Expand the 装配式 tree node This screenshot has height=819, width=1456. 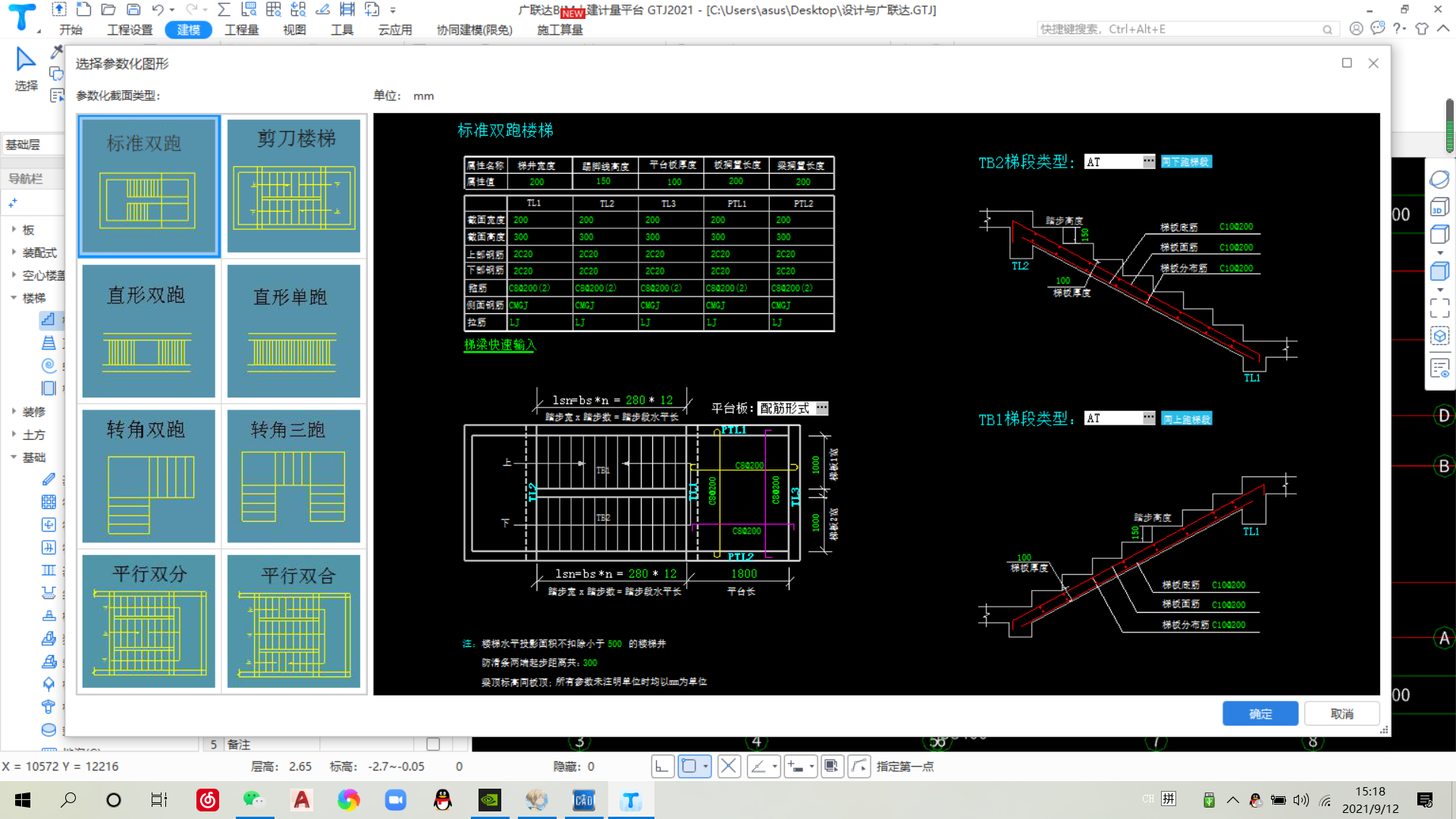click(14, 252)
